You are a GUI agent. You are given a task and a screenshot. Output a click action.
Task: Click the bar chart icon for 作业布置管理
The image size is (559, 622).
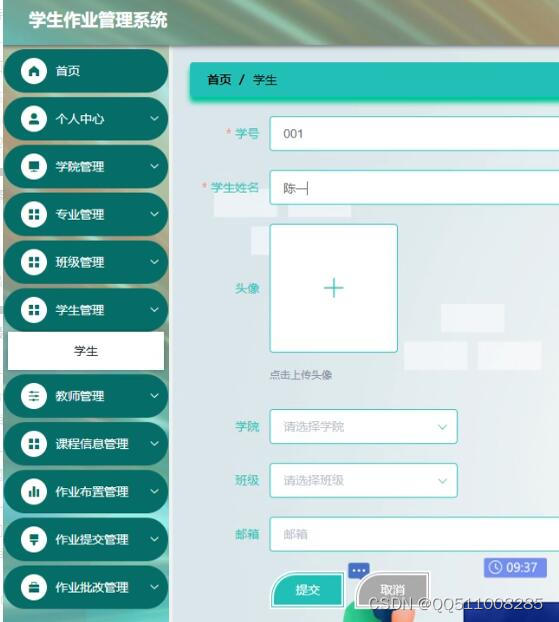[34, 491]
